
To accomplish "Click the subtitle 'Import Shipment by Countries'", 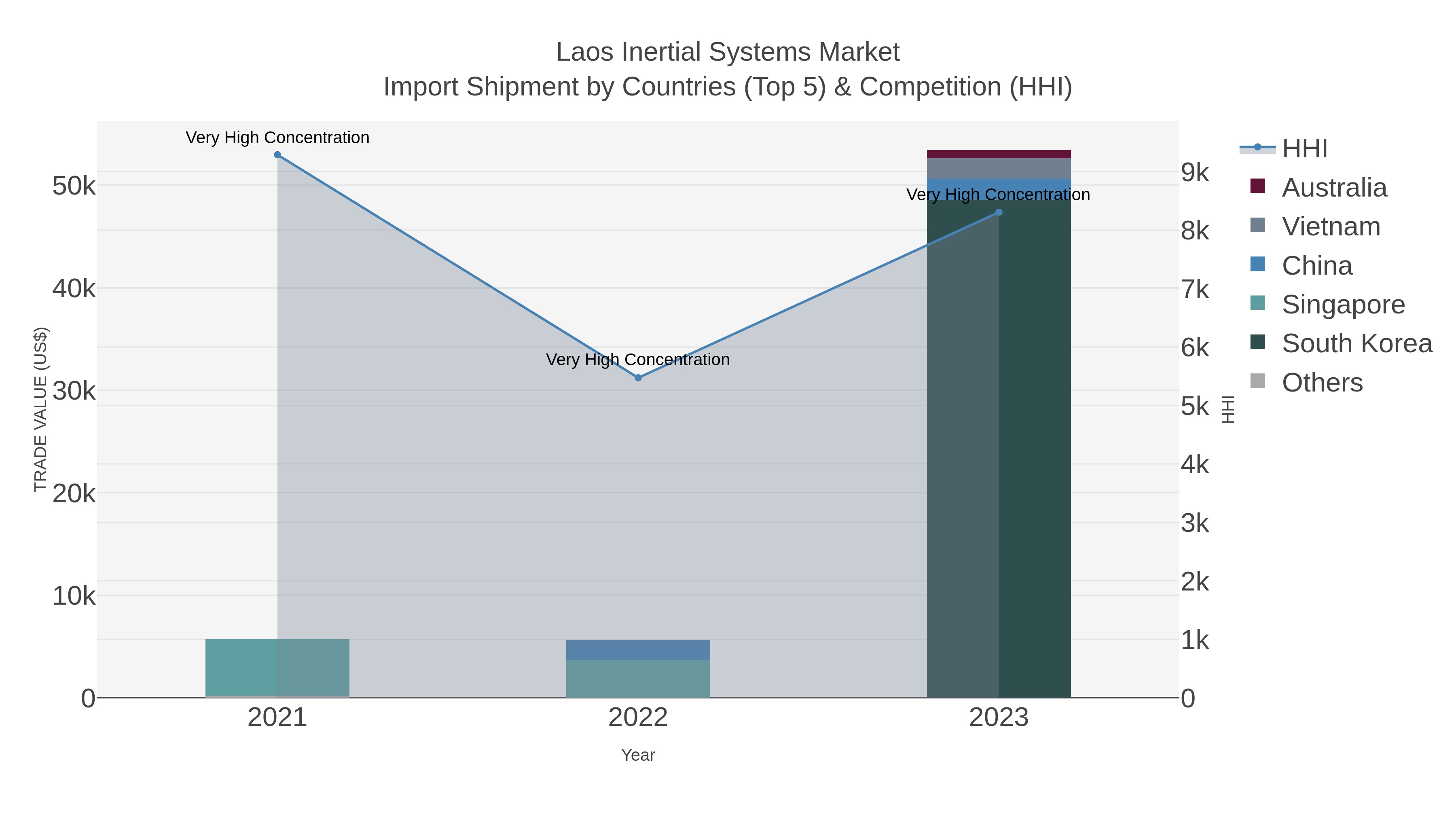I will click(x=560, y=87).
